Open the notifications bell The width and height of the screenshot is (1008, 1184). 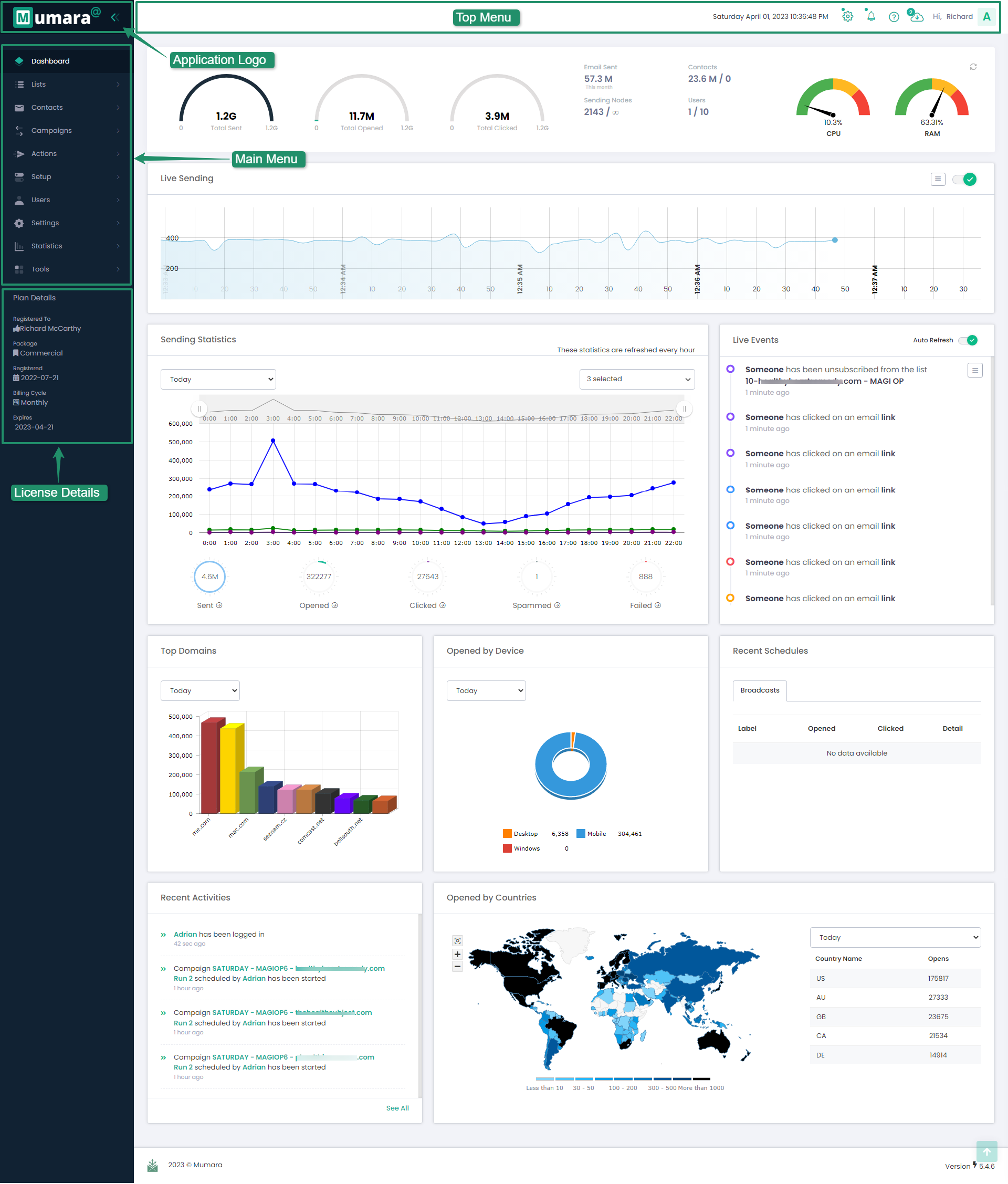871,17
